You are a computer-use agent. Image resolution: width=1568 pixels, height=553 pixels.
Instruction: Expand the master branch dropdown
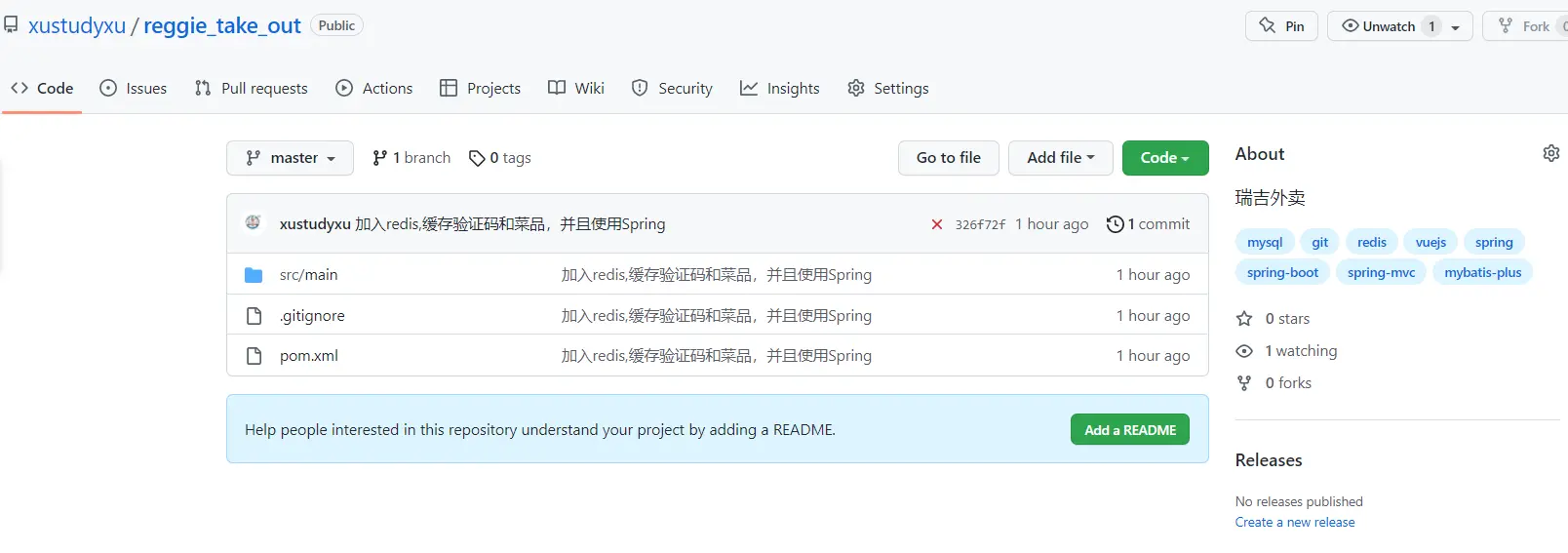290,158
